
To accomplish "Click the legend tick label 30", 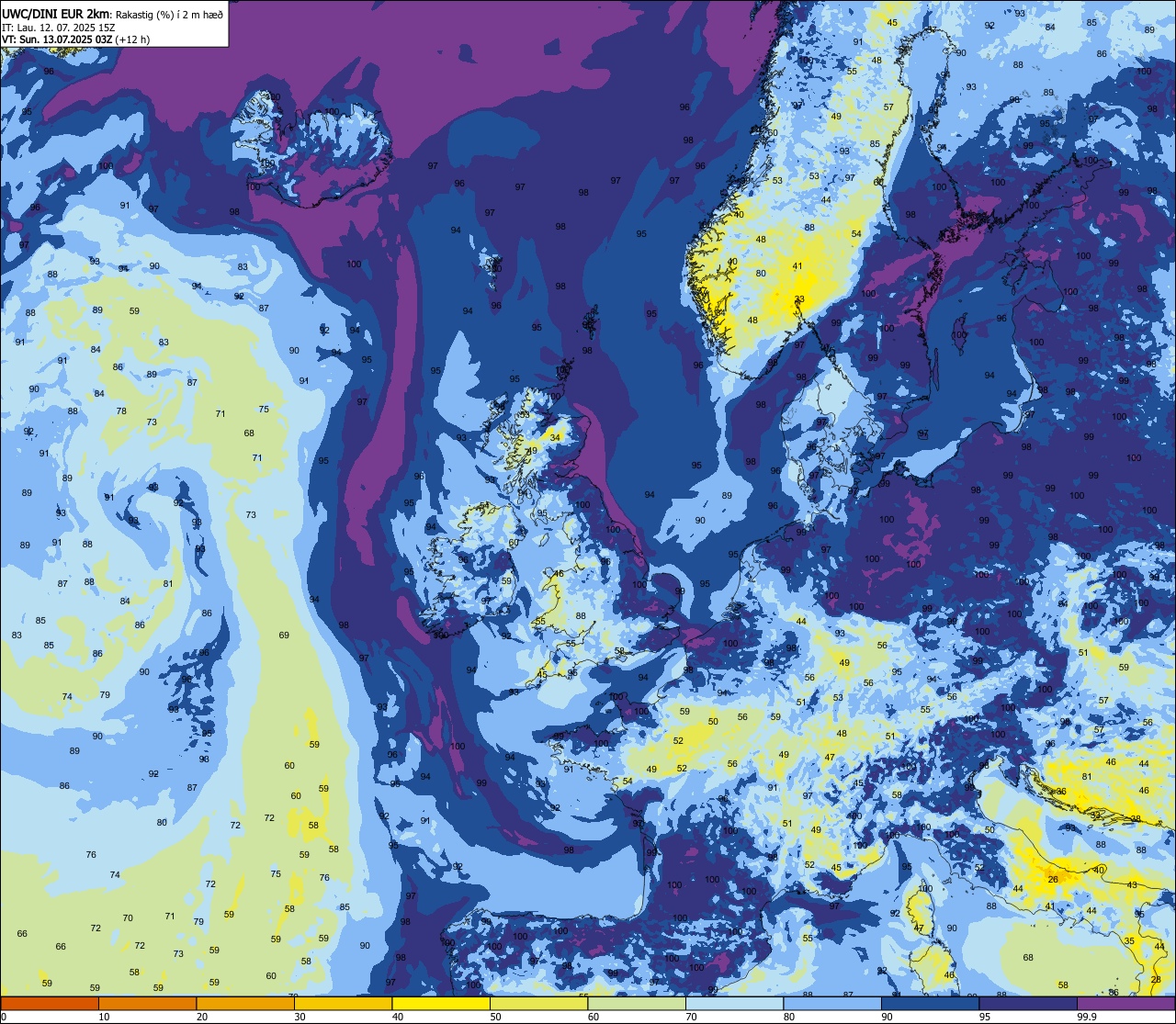I will pyautogui.click(x=300, y=1017).
